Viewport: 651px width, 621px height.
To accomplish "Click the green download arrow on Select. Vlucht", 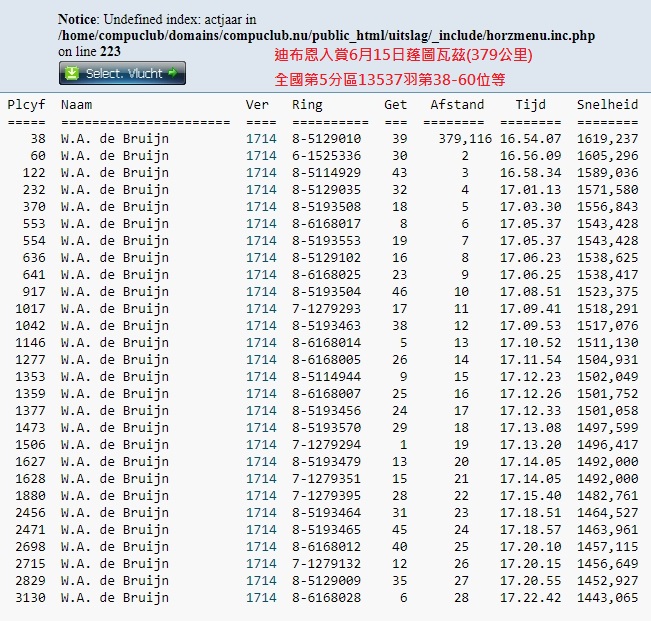I will tap(72, 73).
